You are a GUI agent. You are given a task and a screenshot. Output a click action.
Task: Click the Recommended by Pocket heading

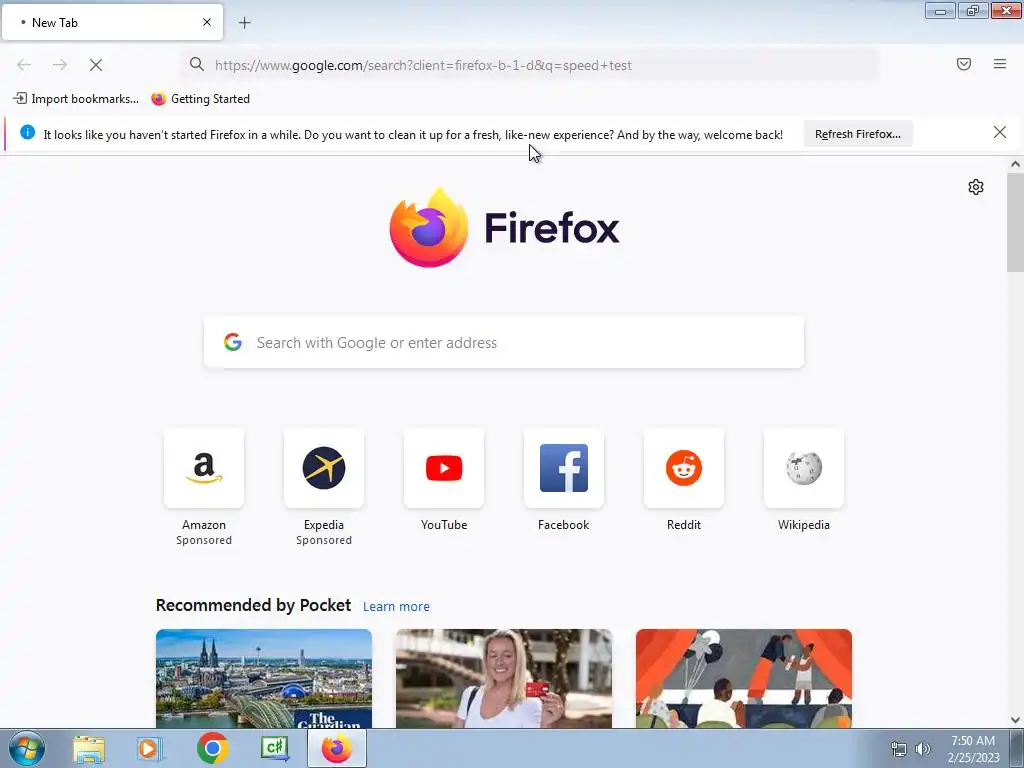pyautogui.click(x=253, y=605)
